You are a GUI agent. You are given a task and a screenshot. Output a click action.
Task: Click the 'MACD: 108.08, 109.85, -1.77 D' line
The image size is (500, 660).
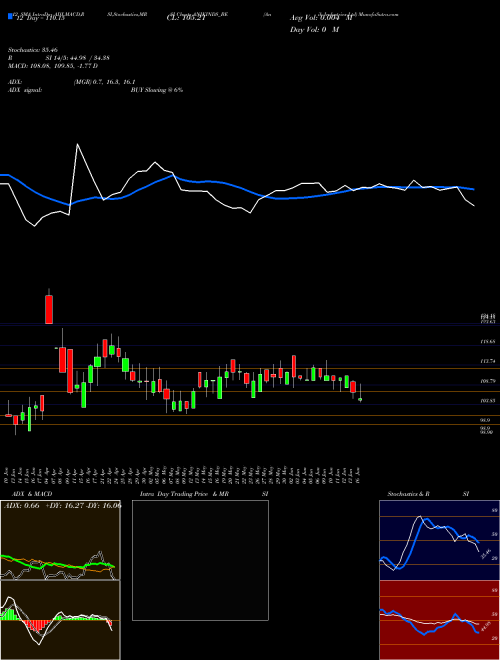tap(53, 66)
